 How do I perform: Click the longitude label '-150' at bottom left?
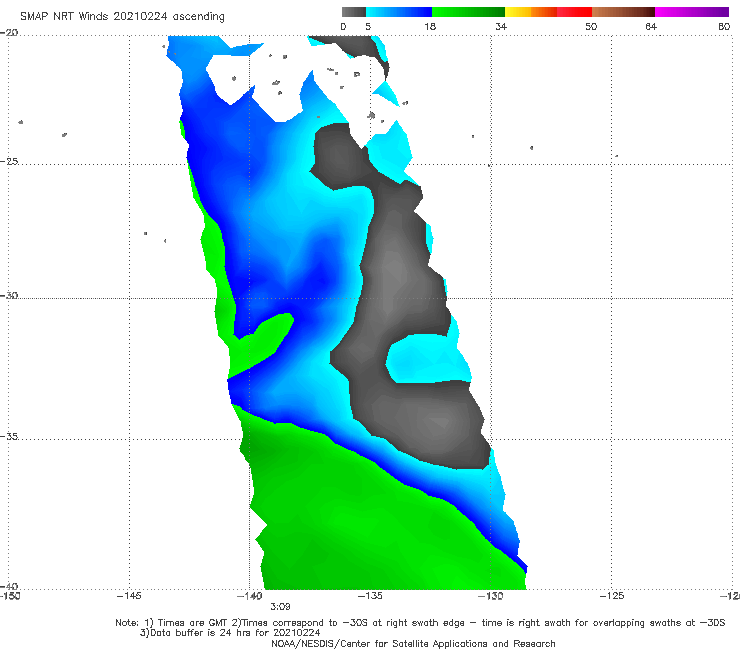(x=10, y=596)
